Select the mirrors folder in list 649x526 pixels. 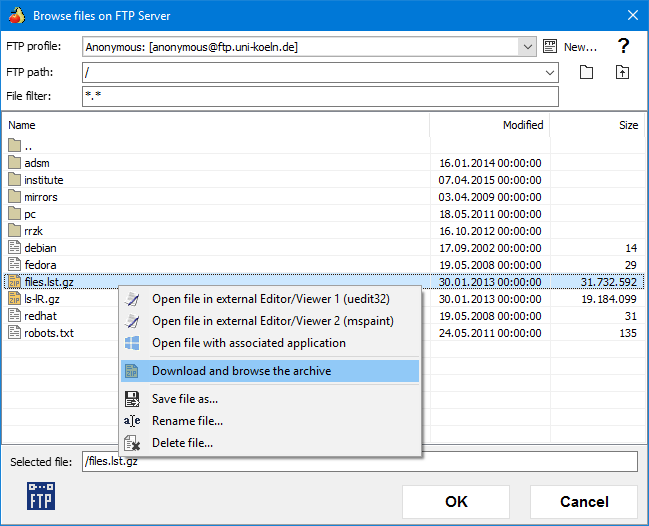40,197
